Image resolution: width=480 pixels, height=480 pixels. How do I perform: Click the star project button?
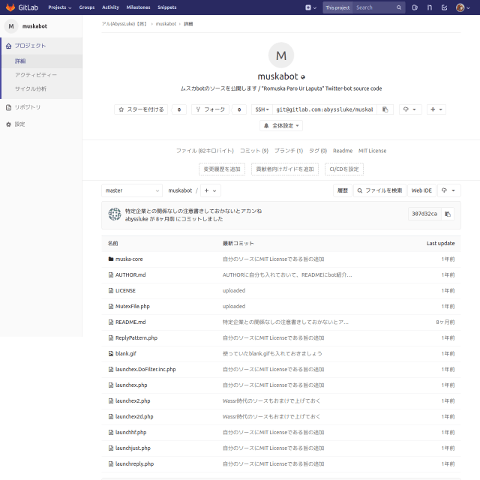(141, 109)
